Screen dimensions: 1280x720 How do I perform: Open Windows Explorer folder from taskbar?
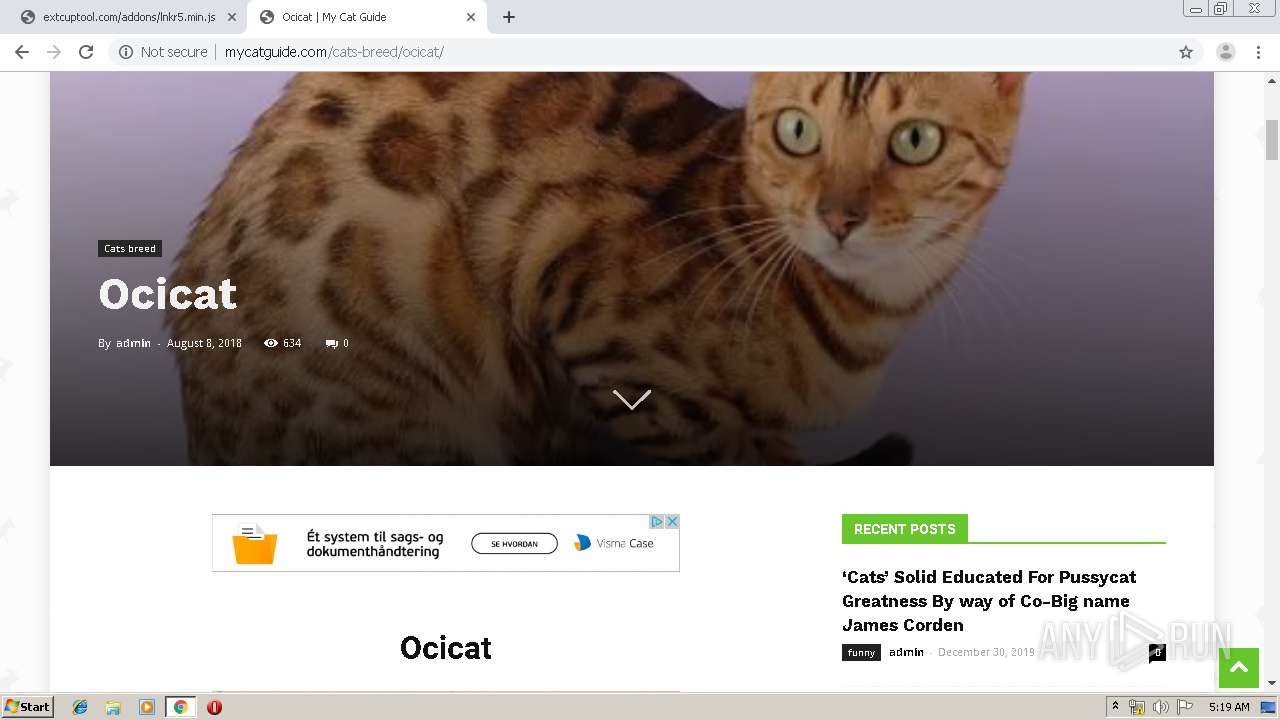point(113,707)
